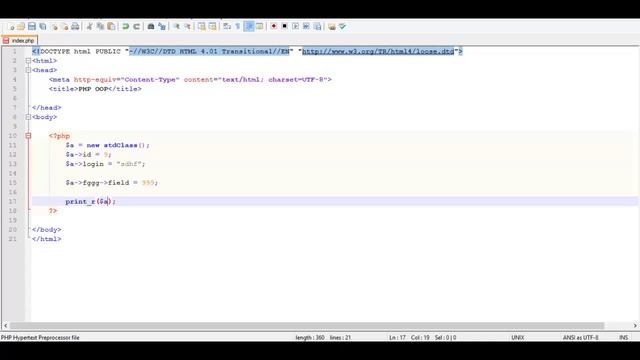The width and height of the screenshot is (640, 360).
Task: Click the $a->login assignment line
Action: click(x=105, y=164)
